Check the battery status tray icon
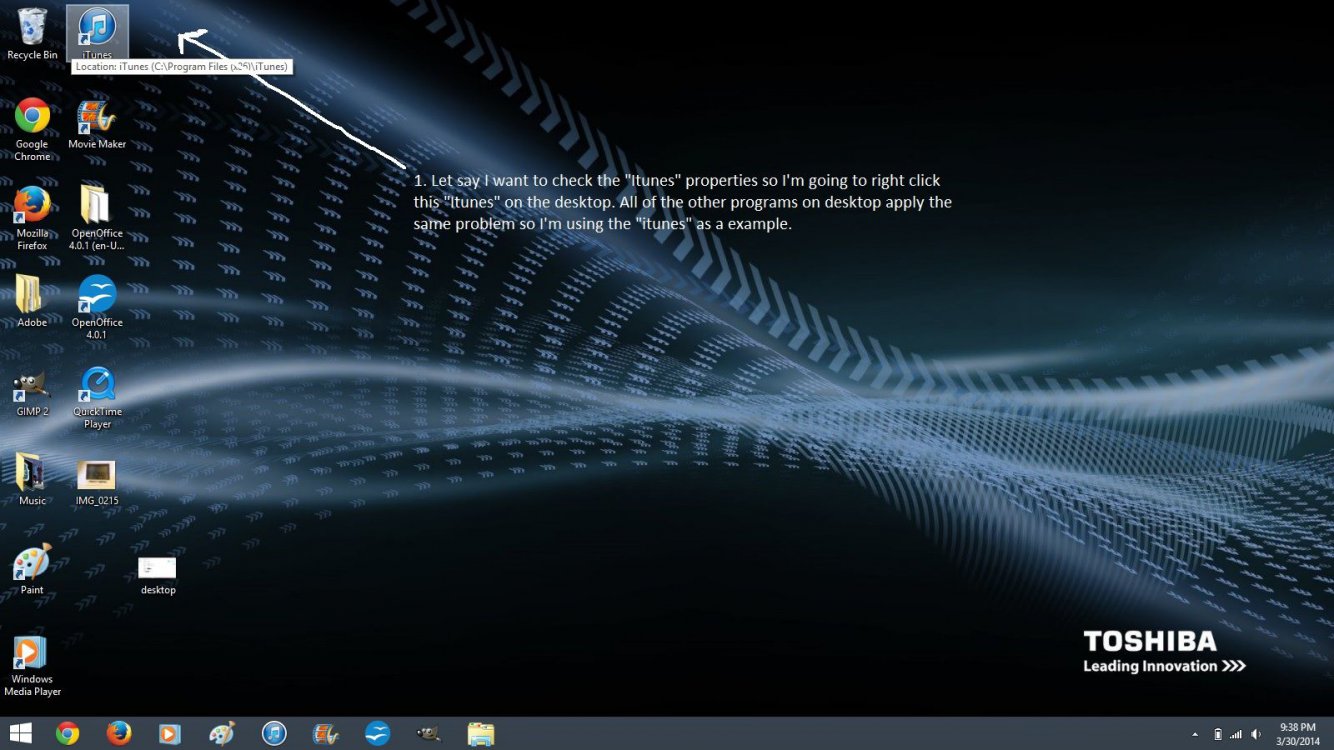The width and height of the screenshot is (1334, 750). 1217,734
